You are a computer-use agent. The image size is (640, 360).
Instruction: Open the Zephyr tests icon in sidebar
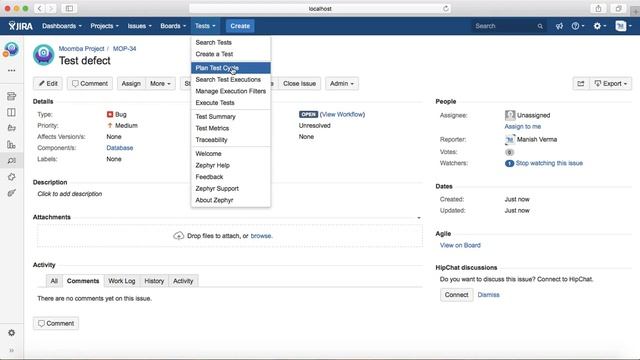(x=11, y=193)
